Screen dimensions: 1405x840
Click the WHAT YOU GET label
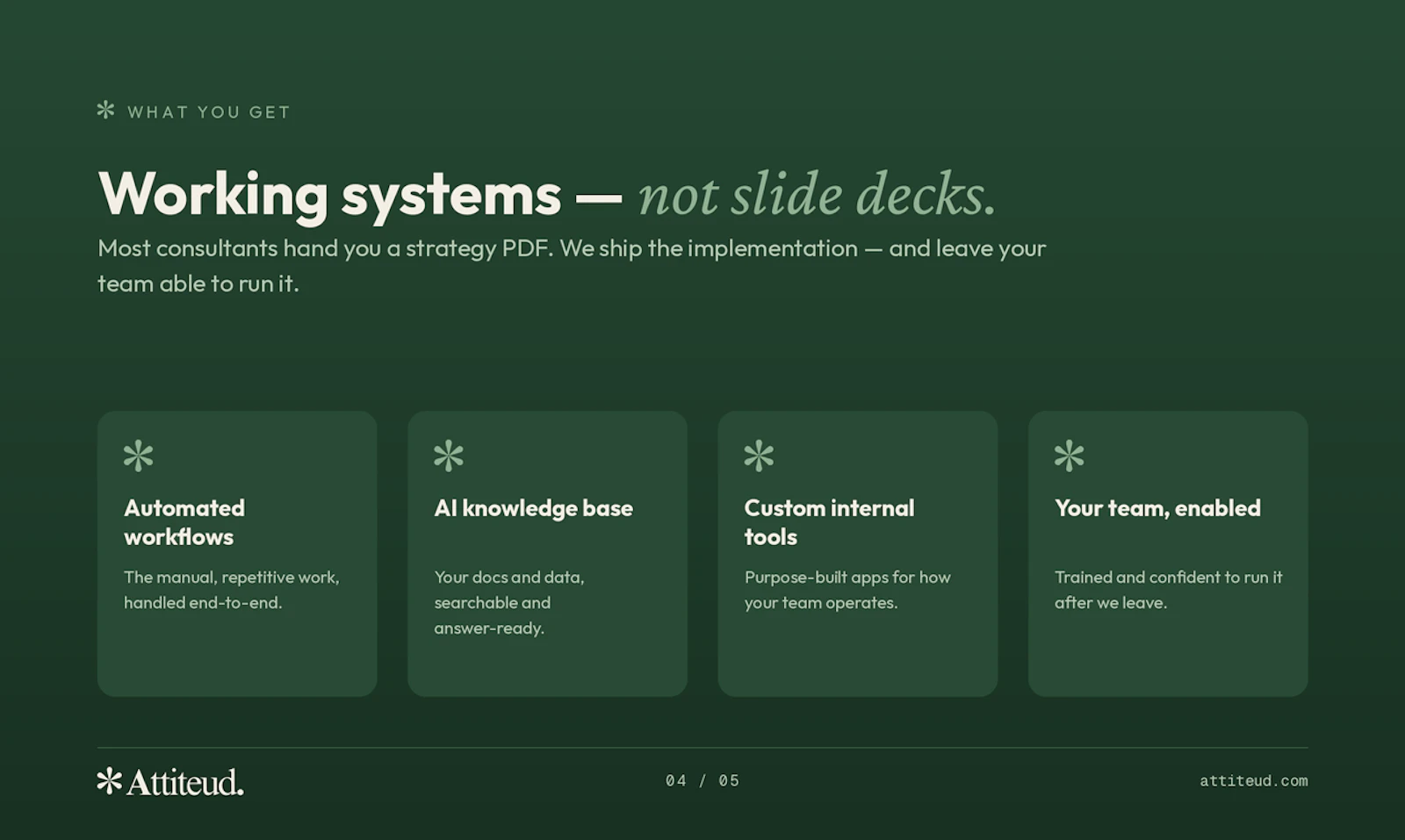[209, 112]
